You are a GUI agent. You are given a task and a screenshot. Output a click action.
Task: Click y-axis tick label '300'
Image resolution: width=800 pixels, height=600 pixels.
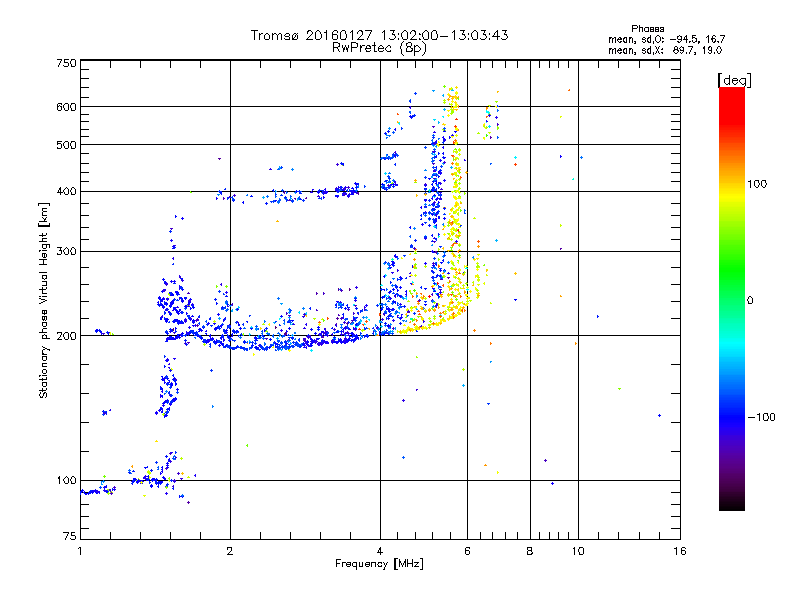click(66, 251)
